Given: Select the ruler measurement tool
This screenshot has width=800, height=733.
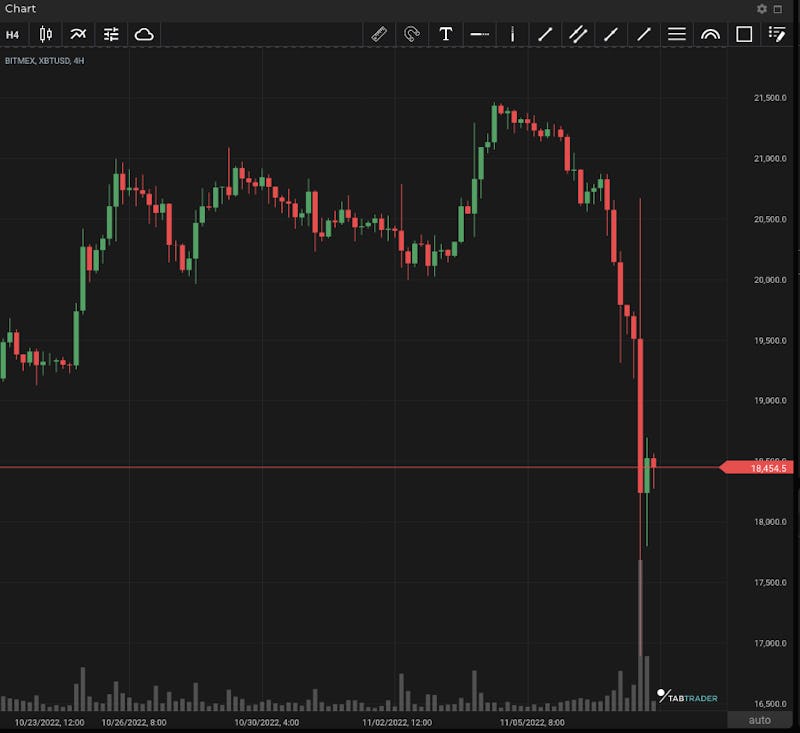Looking at the screenshot, I should [379, 34].
